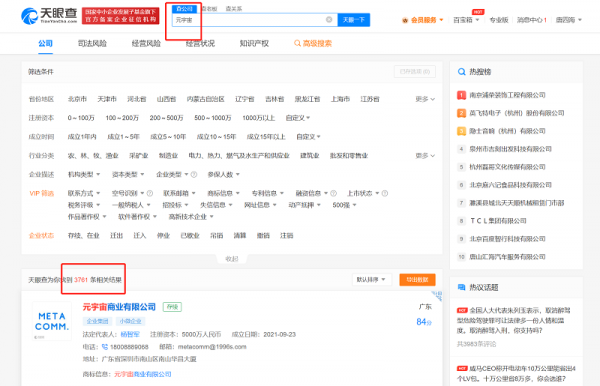Filter company status 注销
The height and width of the screenshot is (386, 600).
point(287,236)
